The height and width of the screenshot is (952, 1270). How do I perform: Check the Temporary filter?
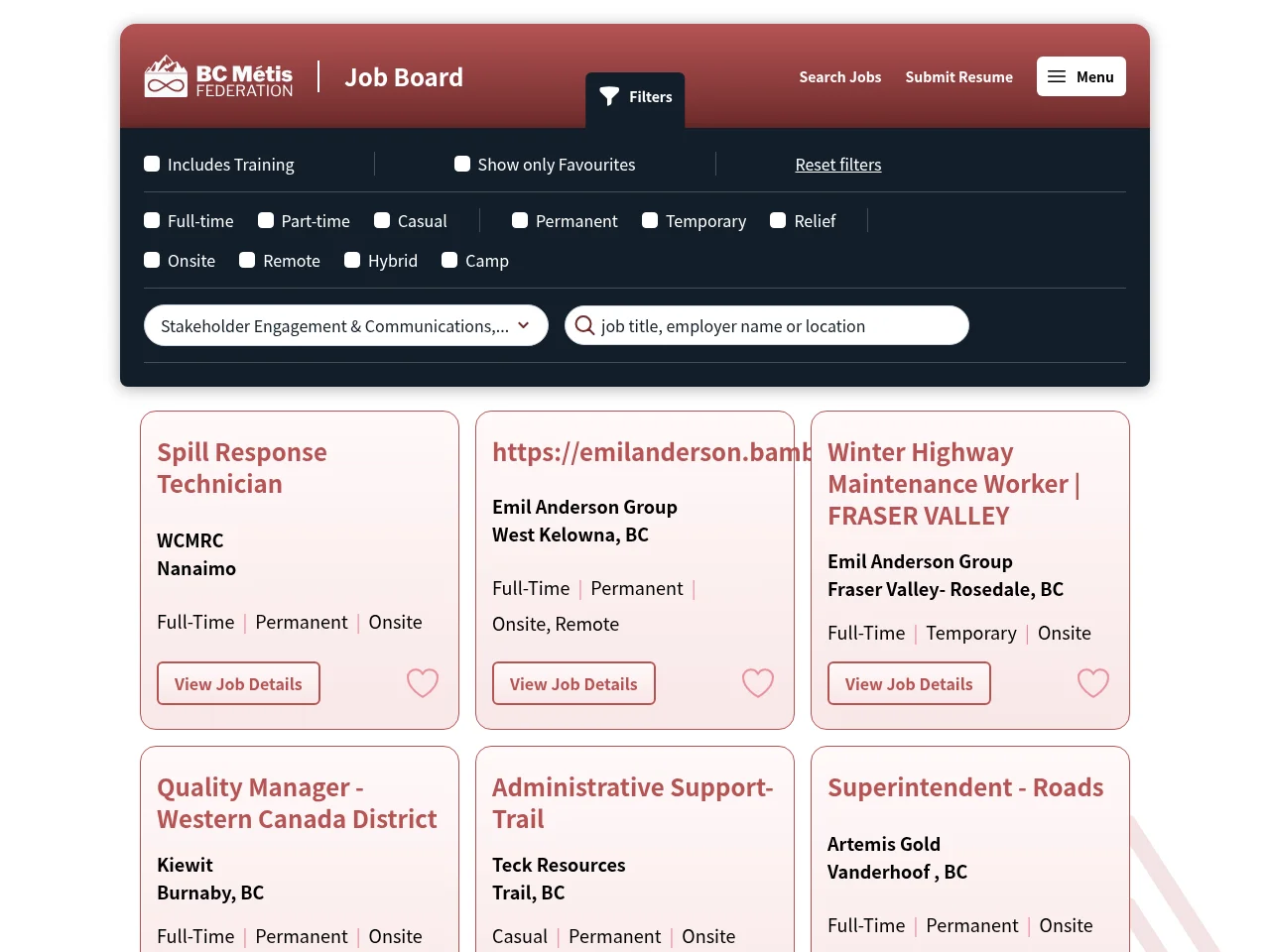point(650,220)
